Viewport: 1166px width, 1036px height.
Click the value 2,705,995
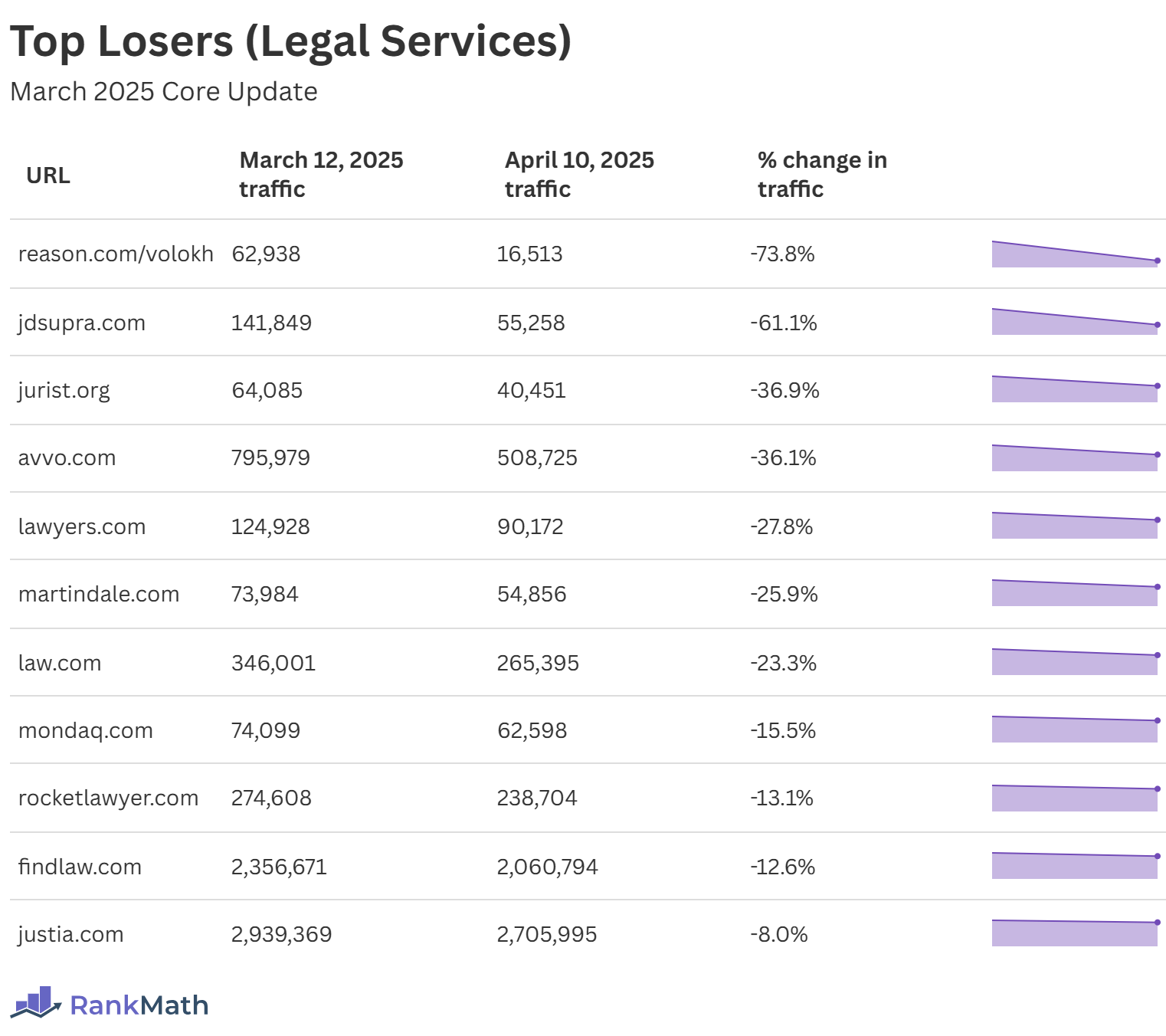click(x=546, y=934)
